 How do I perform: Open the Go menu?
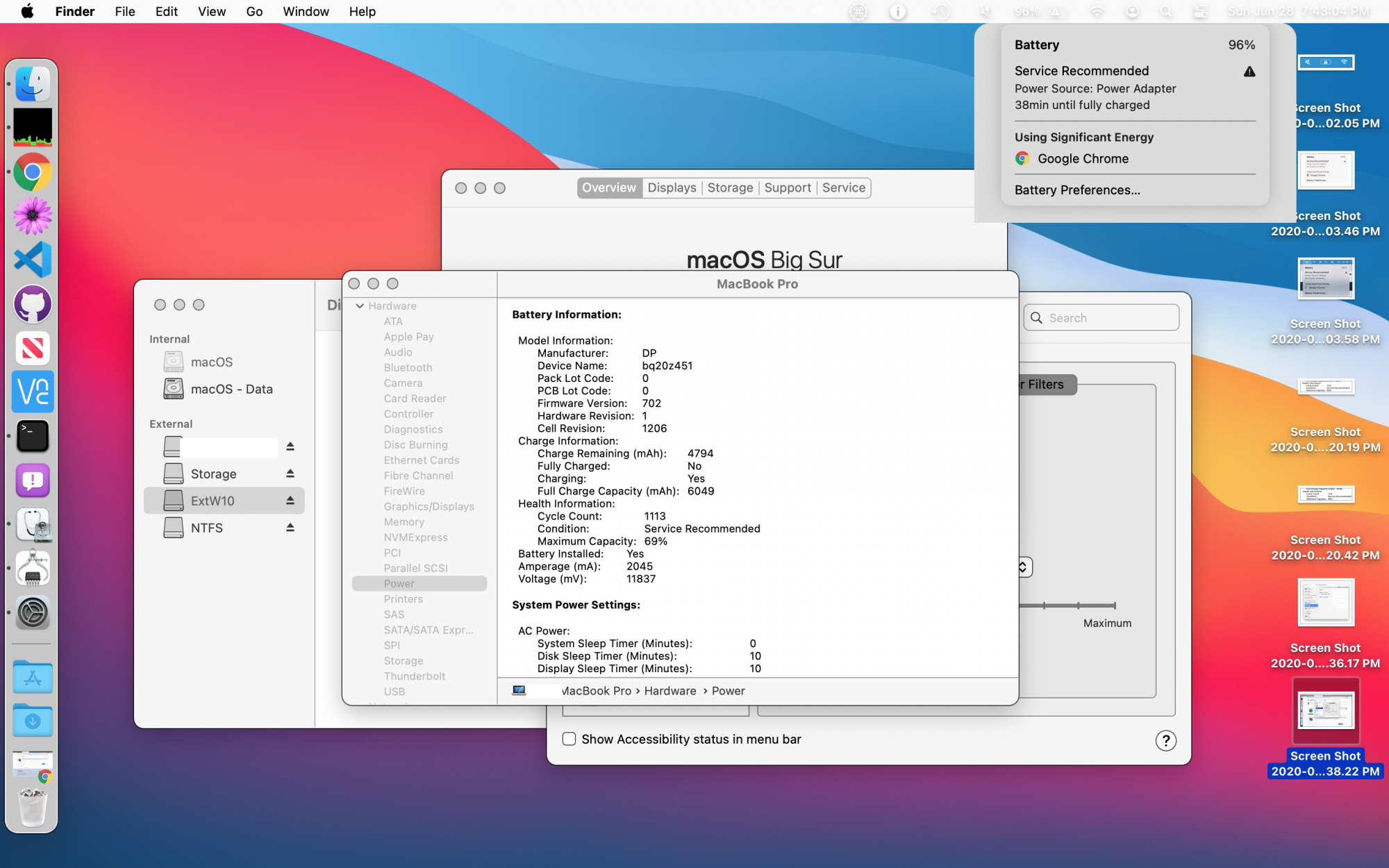pos(254,11)
